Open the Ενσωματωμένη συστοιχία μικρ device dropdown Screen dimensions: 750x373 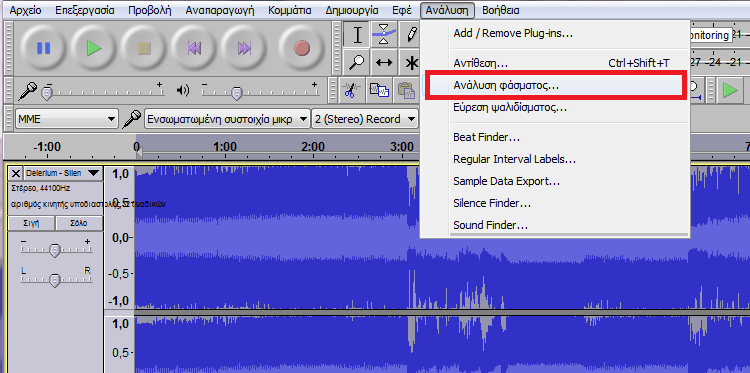[x=227, y=119]
